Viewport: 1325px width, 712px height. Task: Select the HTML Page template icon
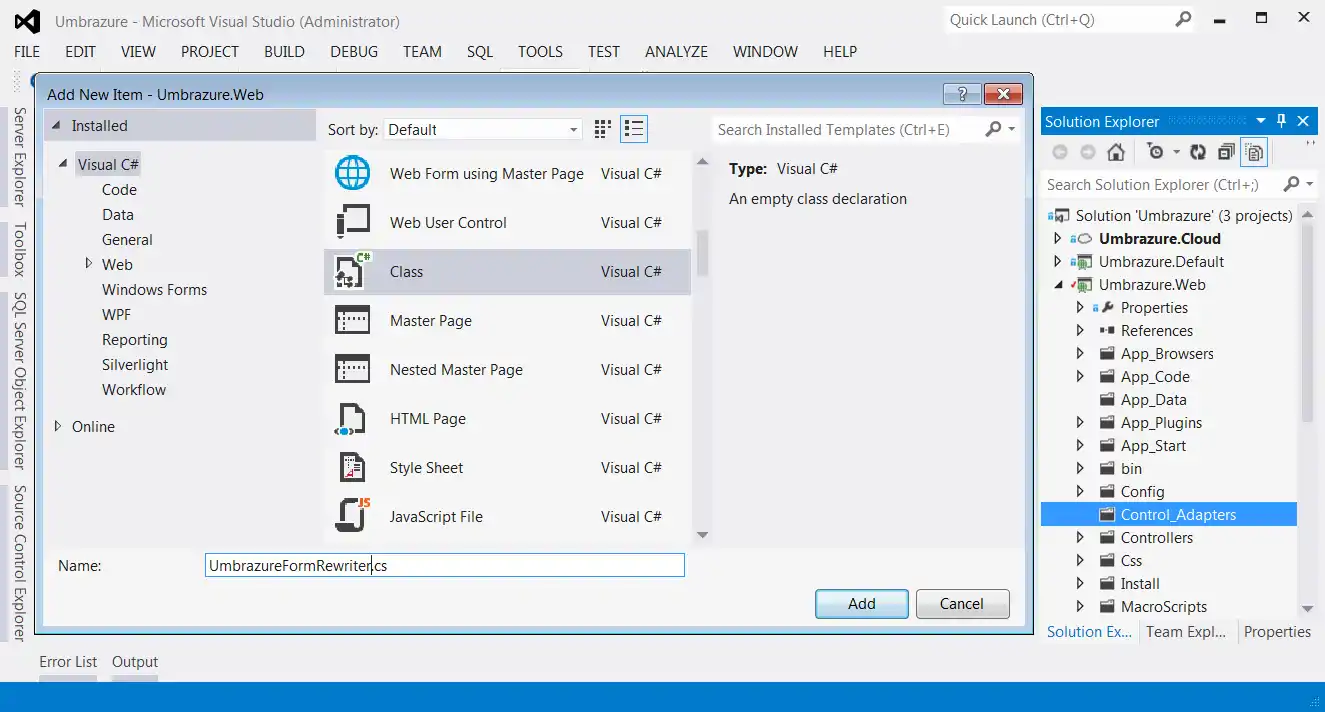[352, 418]
